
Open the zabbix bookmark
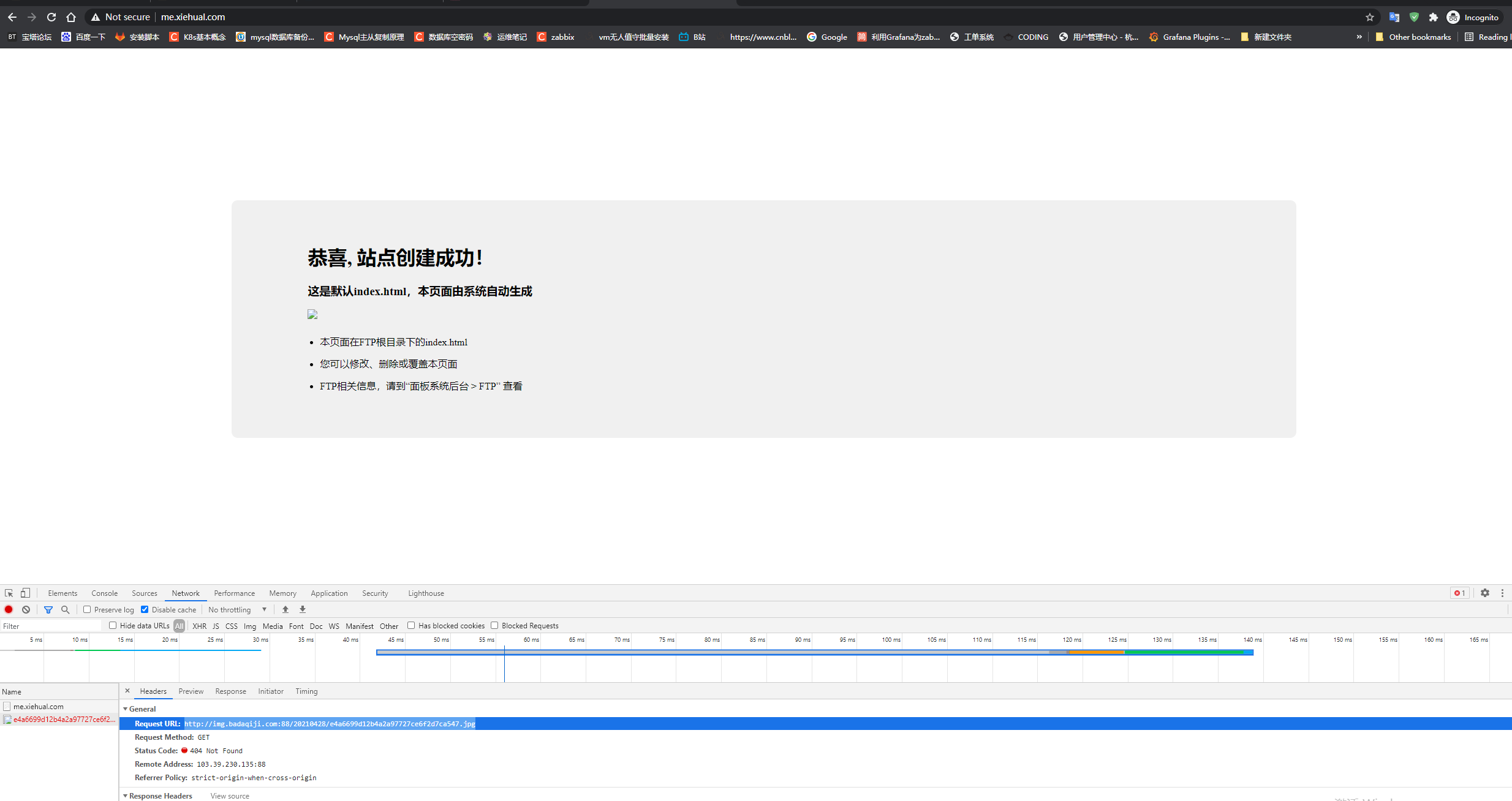click(x=556, y=37)
